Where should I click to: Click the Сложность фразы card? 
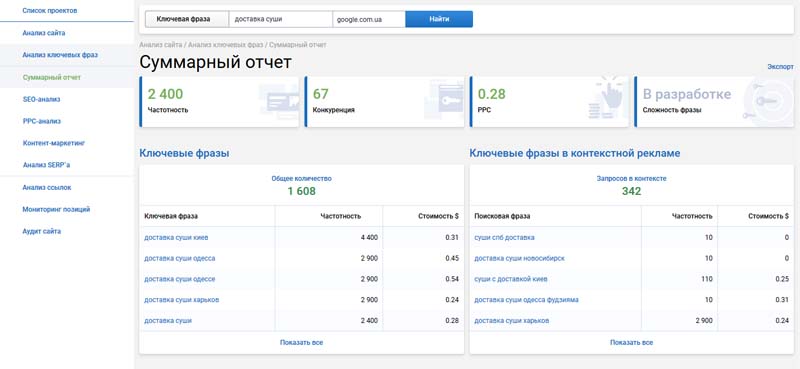point(714,102)
